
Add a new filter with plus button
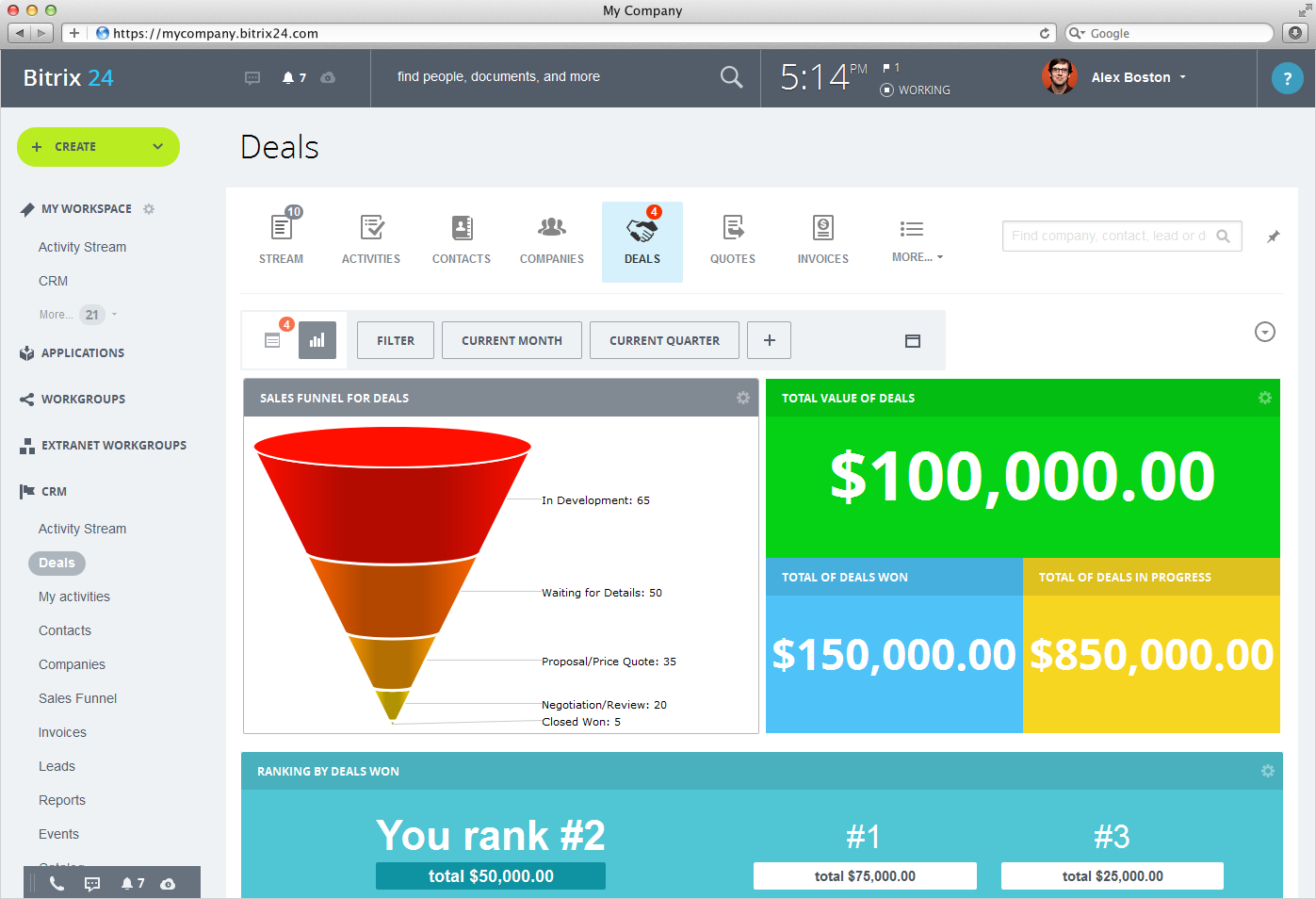click(x=769, y=340)
